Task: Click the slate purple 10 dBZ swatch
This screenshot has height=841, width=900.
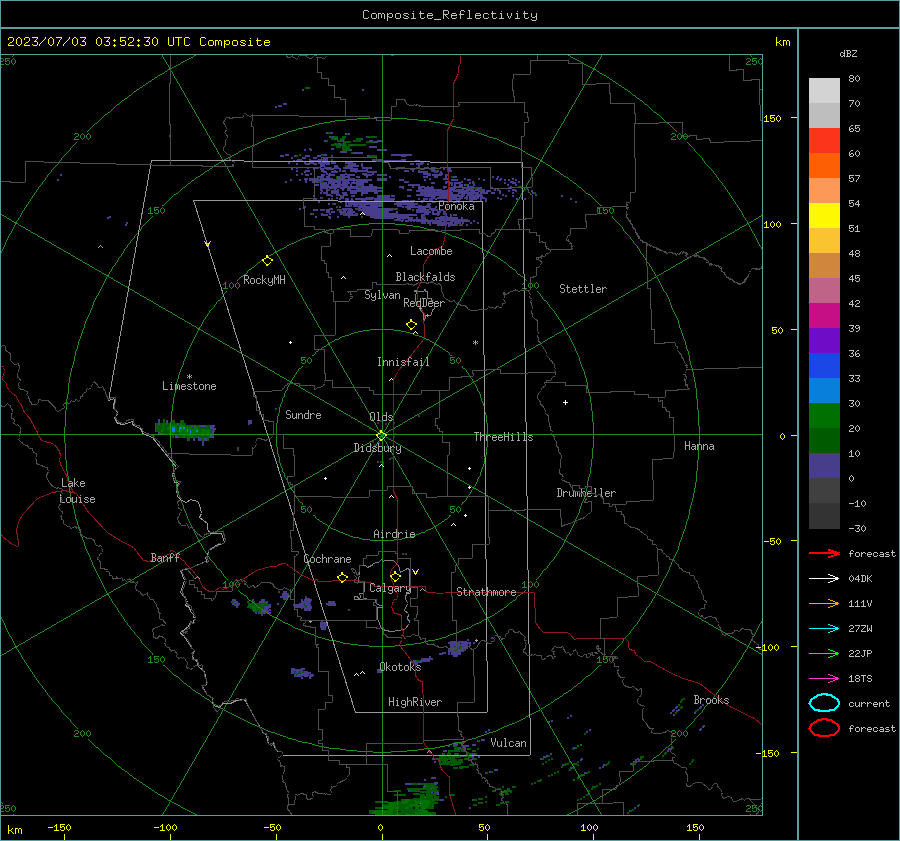Action: click(824, 466)
